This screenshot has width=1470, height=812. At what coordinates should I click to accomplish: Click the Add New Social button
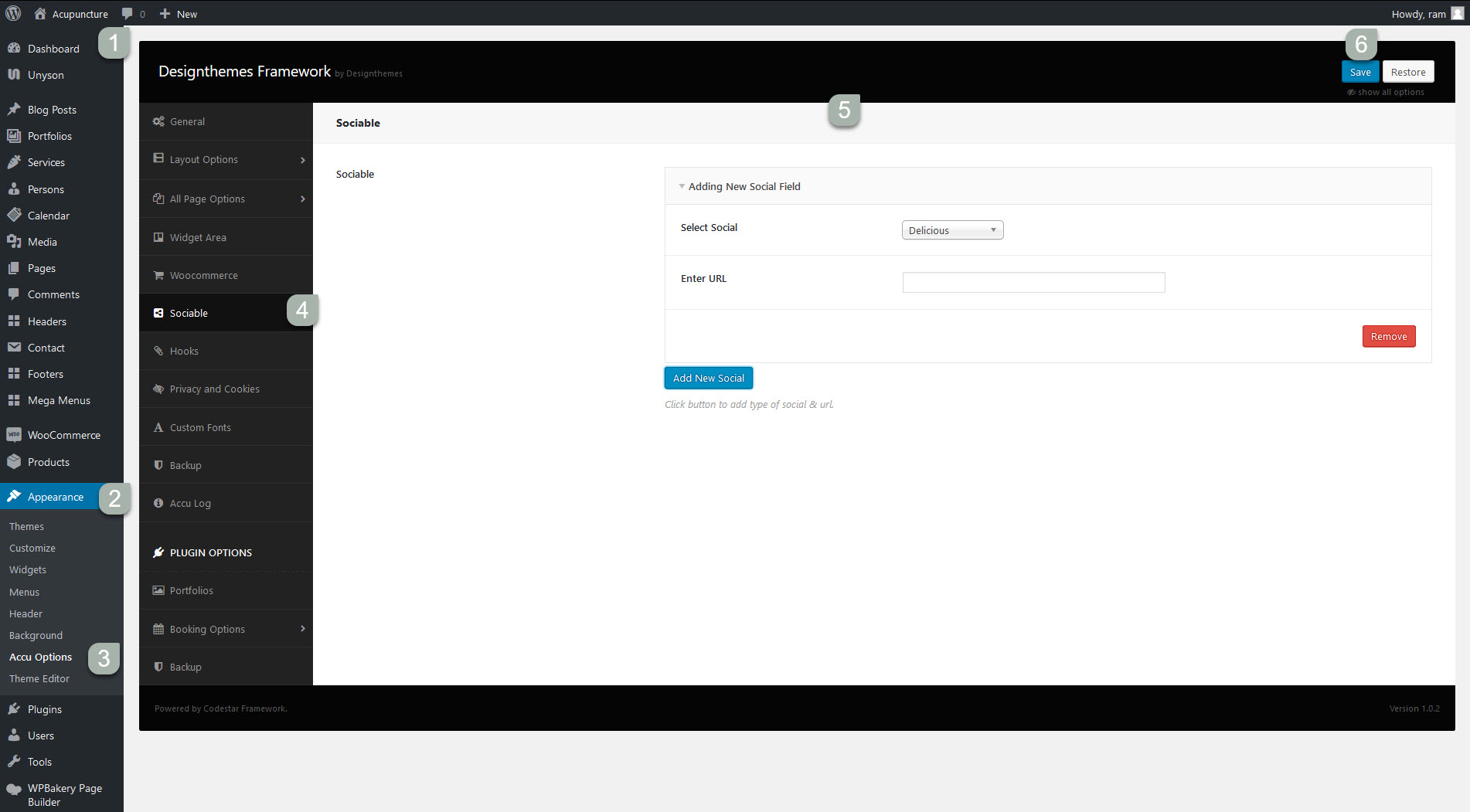[x=709, y=378]
